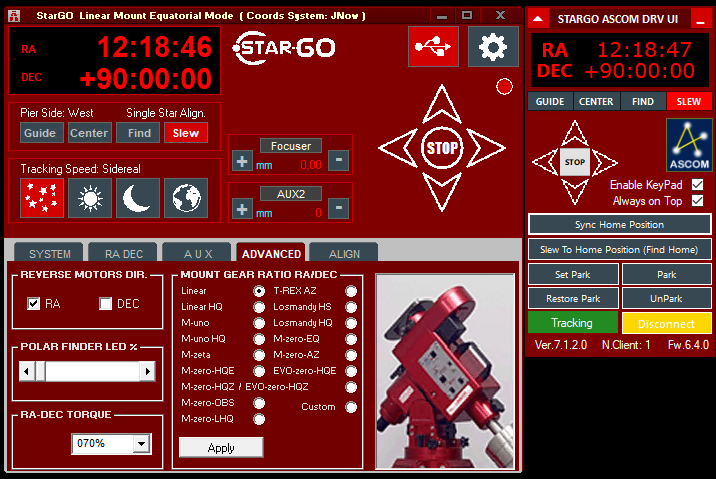
Task: Click the yellow Disconnect button
Action: click(667, 323)
